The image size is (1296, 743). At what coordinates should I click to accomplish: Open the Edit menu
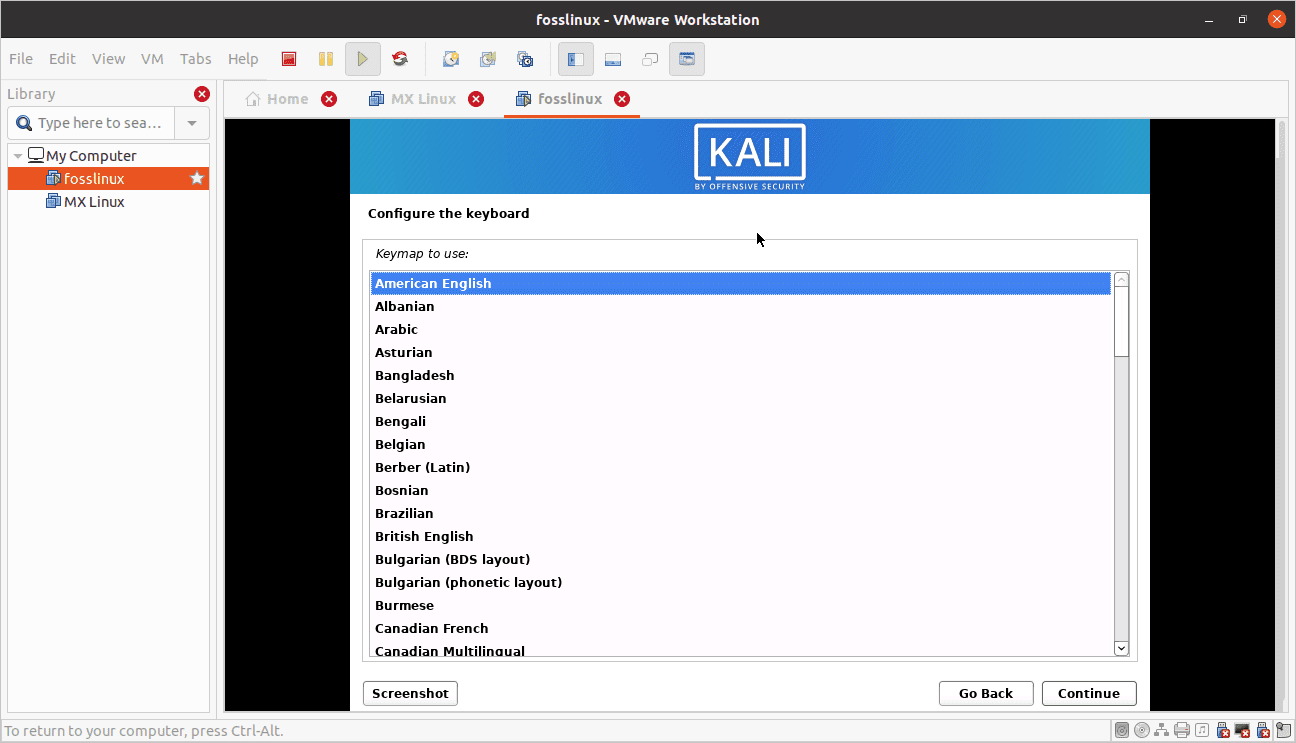click(x=62, y=59)
